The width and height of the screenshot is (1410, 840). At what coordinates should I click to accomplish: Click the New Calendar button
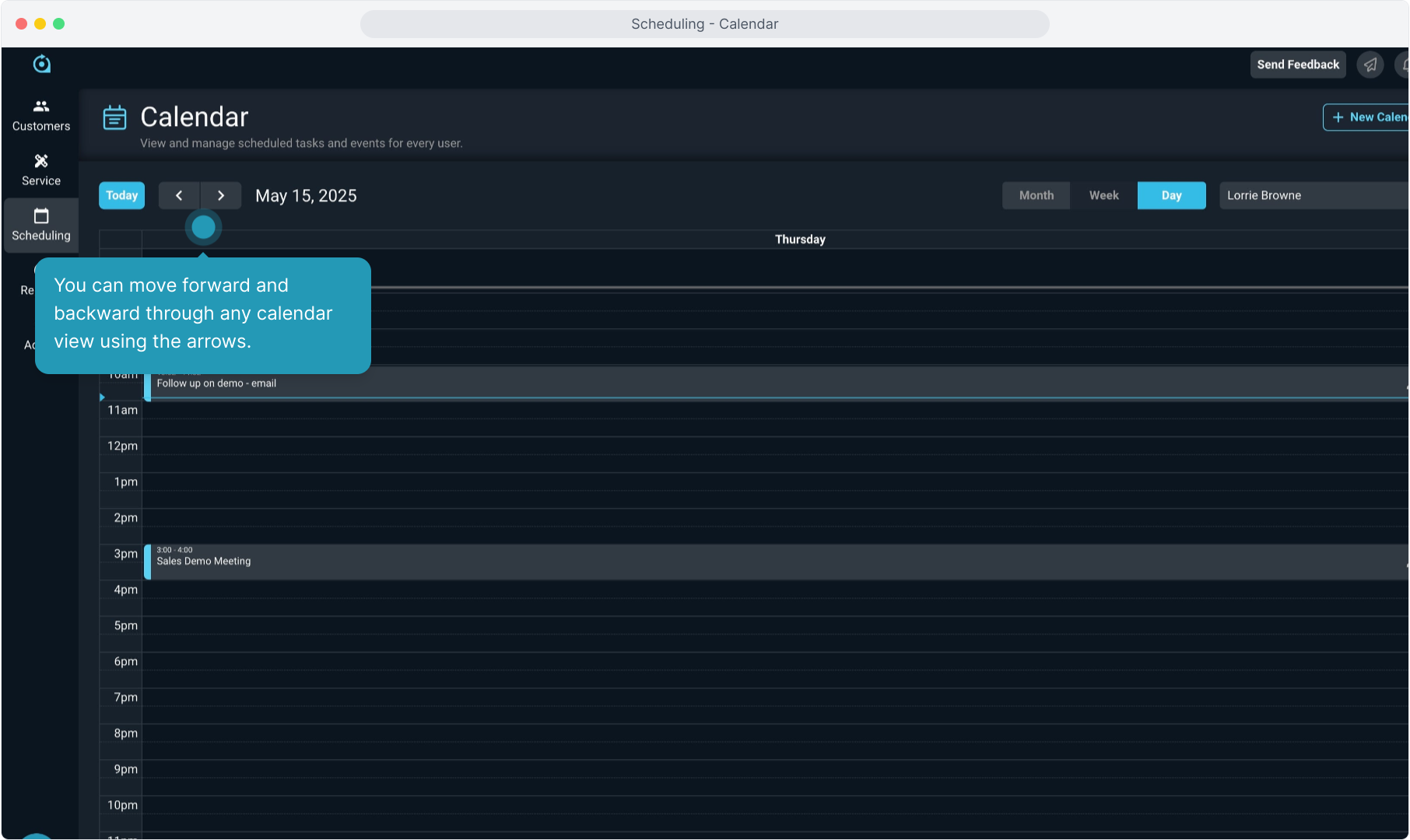(x=1368, y=117)
